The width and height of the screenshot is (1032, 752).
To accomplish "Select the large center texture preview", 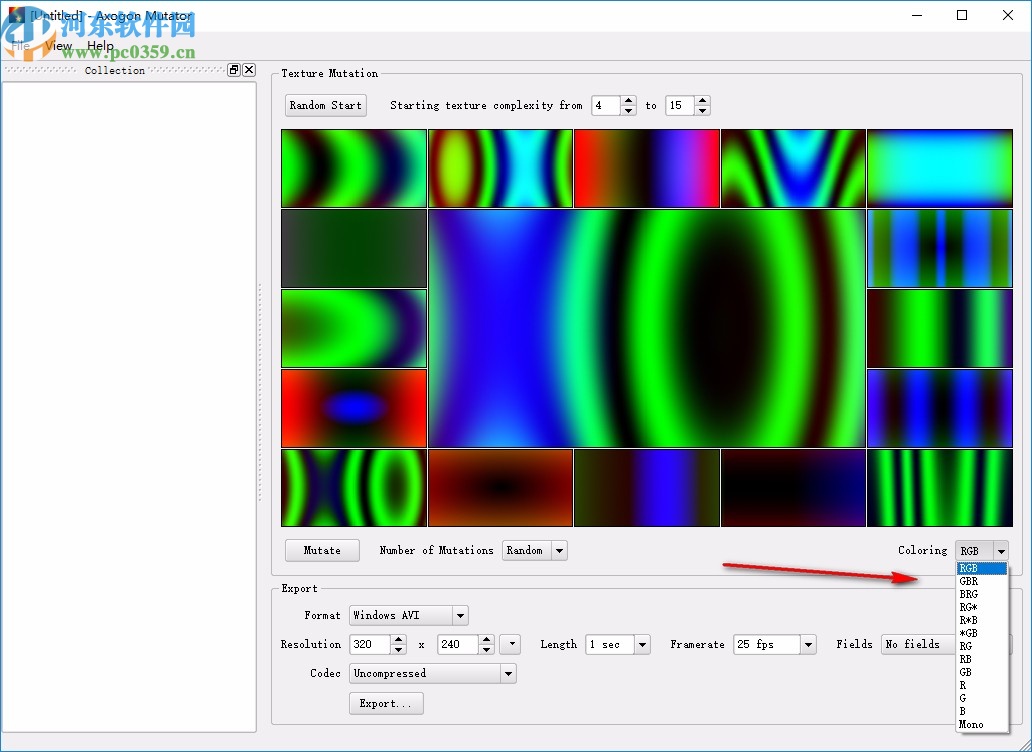I will coord(646,328).
